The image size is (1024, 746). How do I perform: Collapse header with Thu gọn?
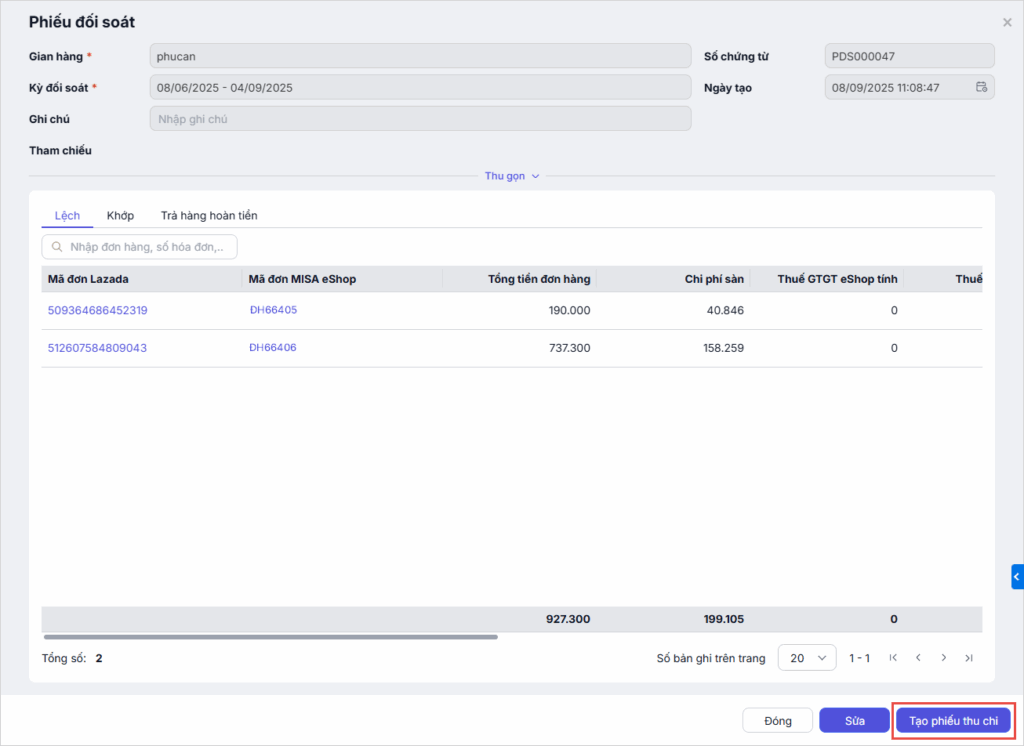[512, 176]
